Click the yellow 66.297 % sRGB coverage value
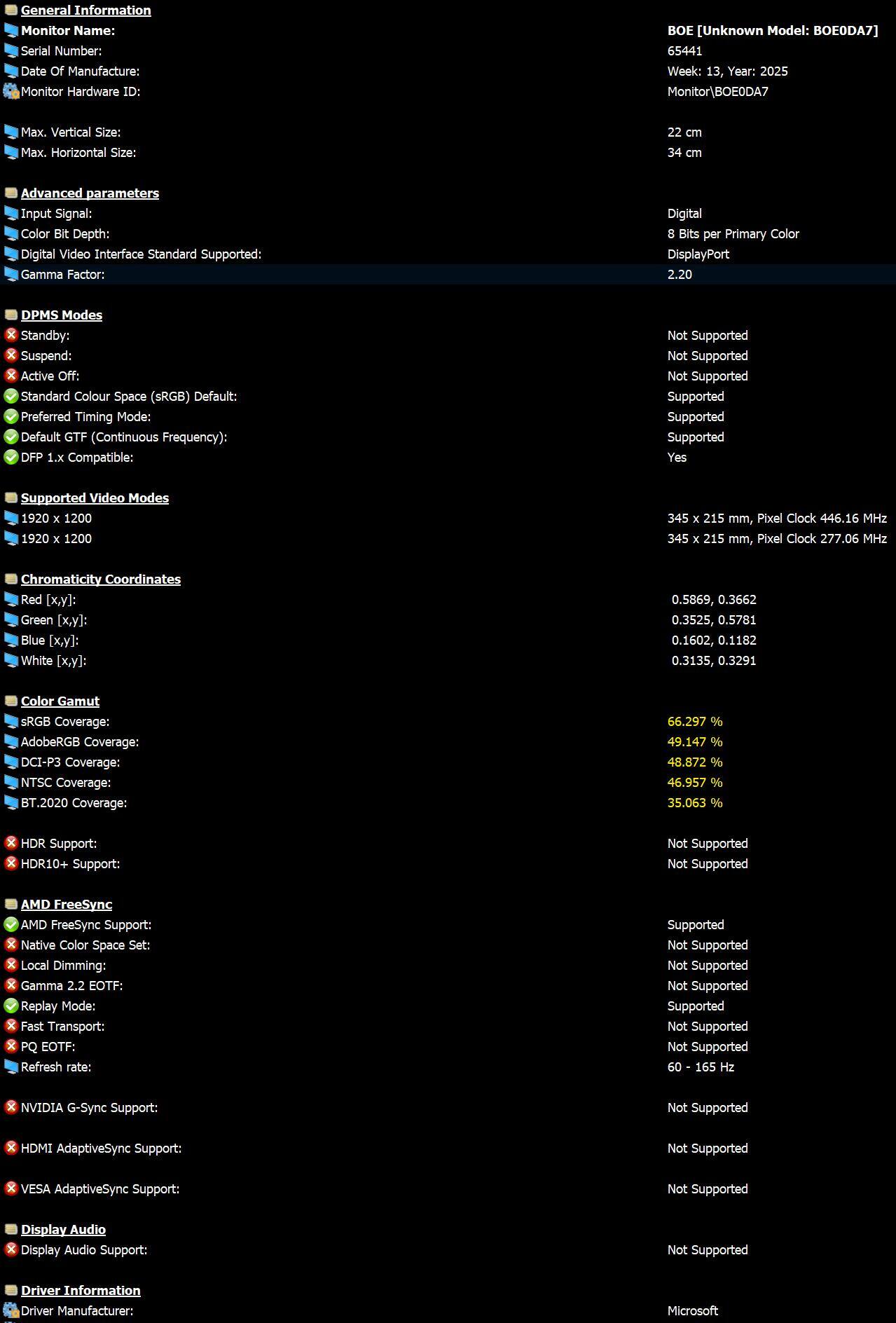 pos(695,721)
